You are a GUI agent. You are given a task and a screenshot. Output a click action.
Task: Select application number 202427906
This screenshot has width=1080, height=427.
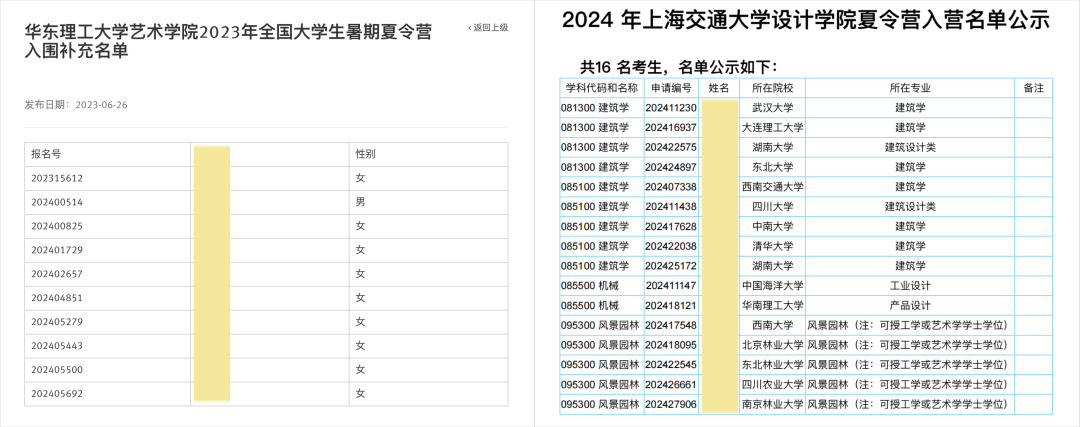point(672,404)
